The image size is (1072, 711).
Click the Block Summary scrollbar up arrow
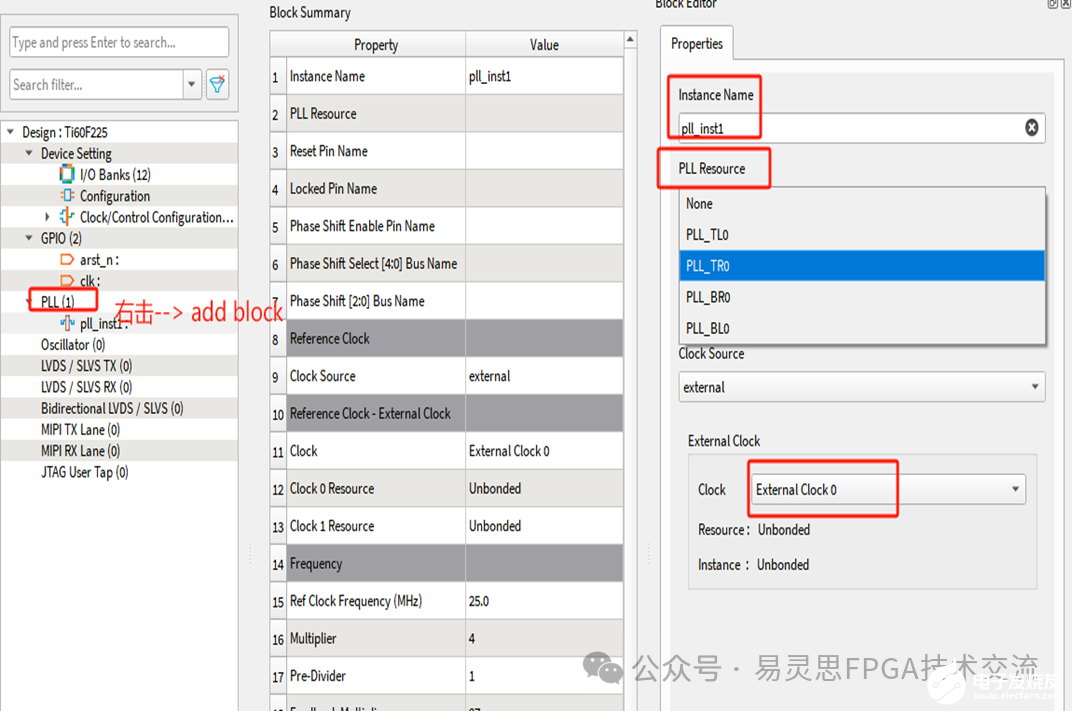(x=630, y=40)
